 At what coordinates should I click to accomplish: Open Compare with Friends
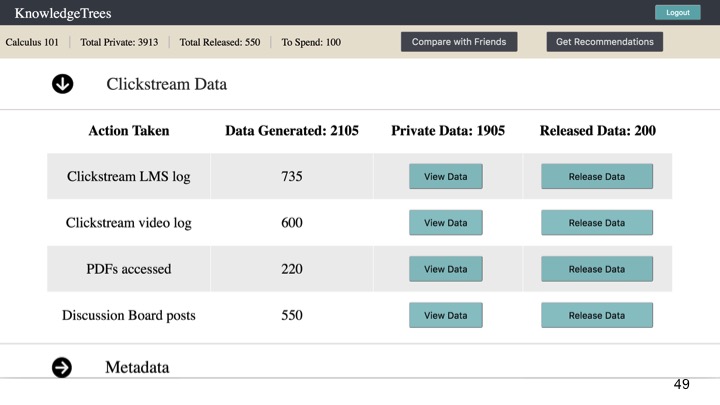[x=459, y=42]
